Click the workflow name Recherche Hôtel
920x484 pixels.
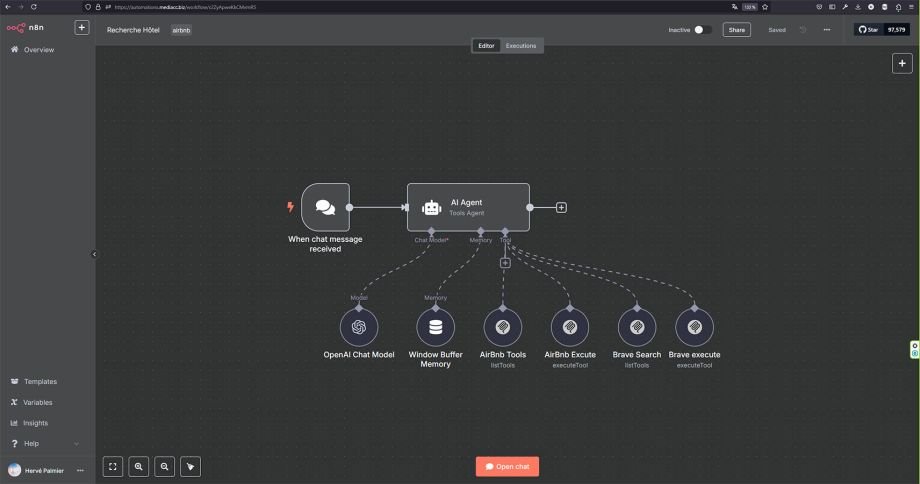click(133, 30)
